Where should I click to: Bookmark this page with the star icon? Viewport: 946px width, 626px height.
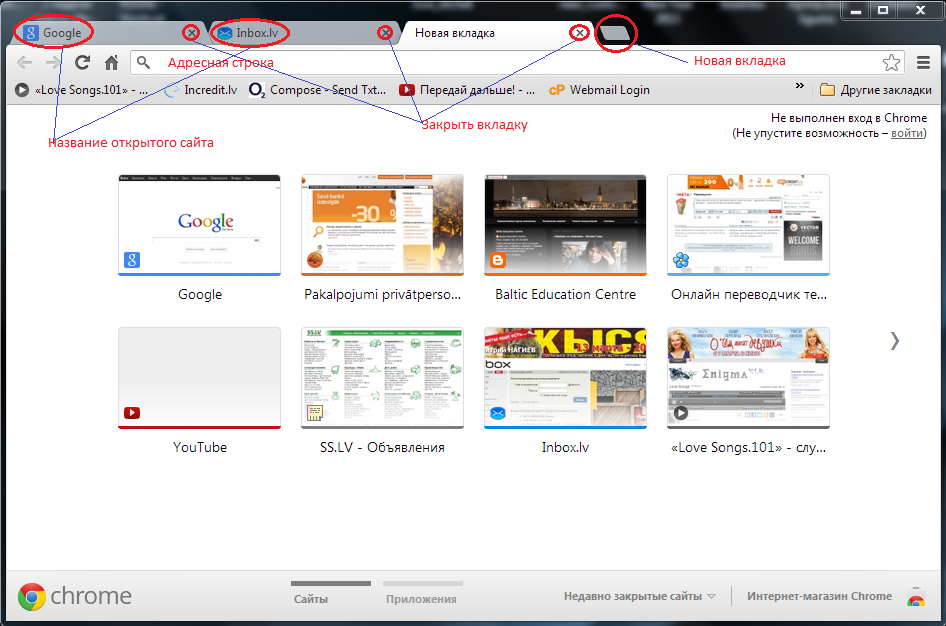(x=891, y=63)
